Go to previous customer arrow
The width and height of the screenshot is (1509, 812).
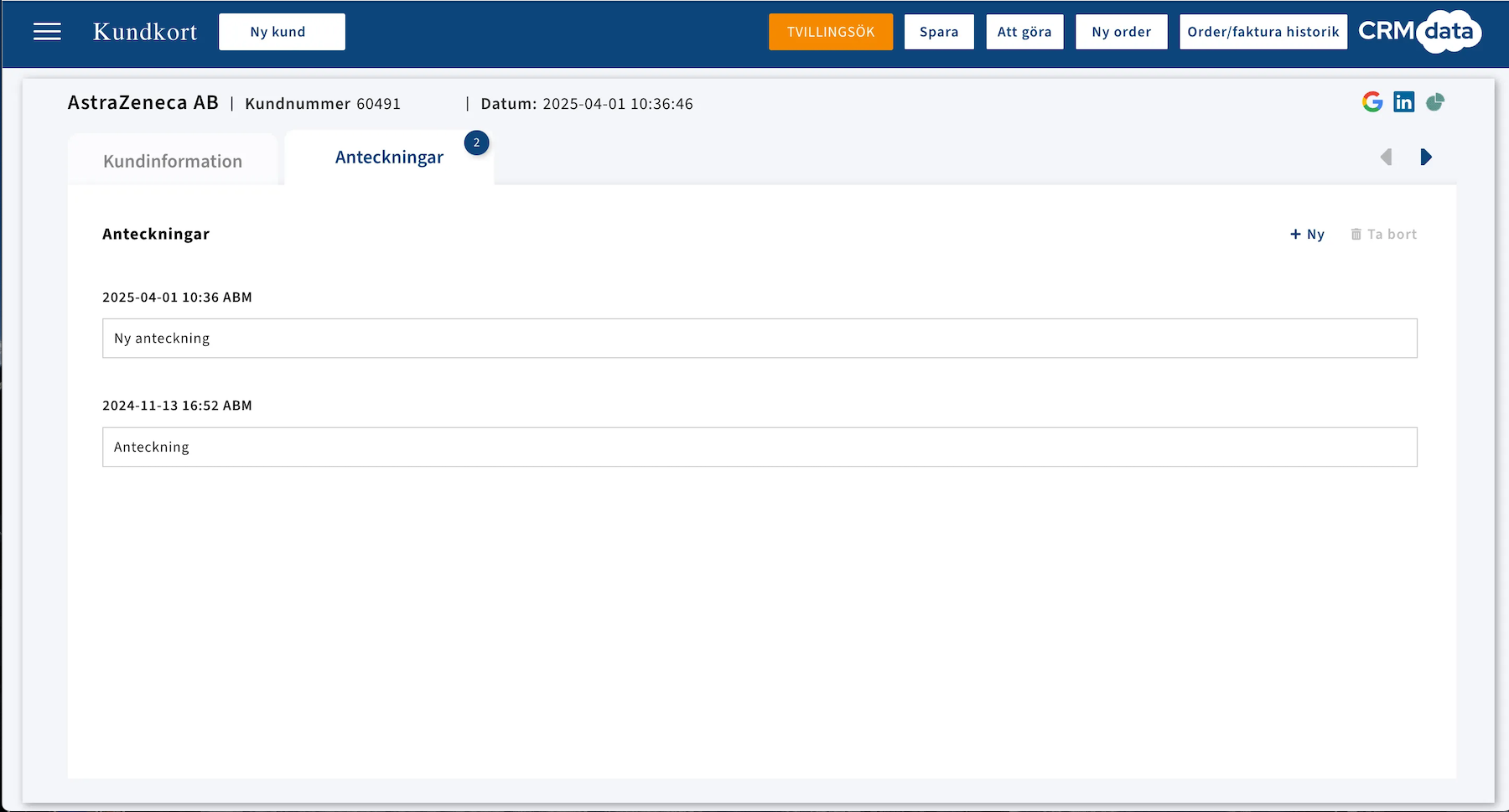pyautogui.click(x=1386, y=157)
